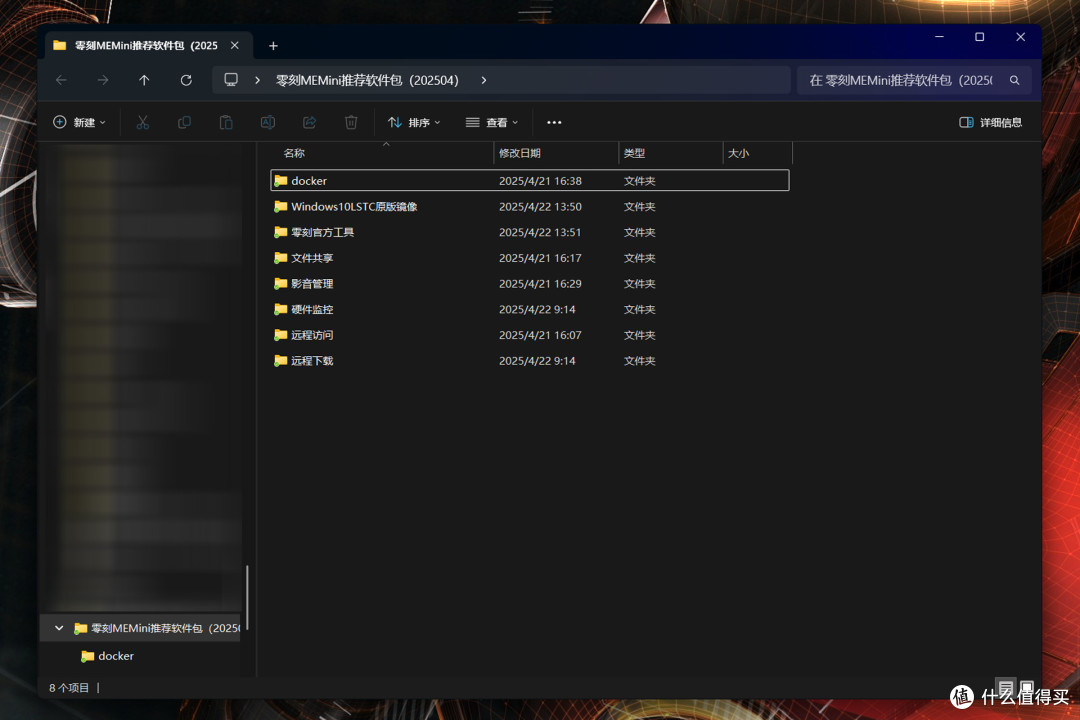Click the search magnifier icon
The height and width of the screenshot is (720, 1080).
tap(1015, 81)
